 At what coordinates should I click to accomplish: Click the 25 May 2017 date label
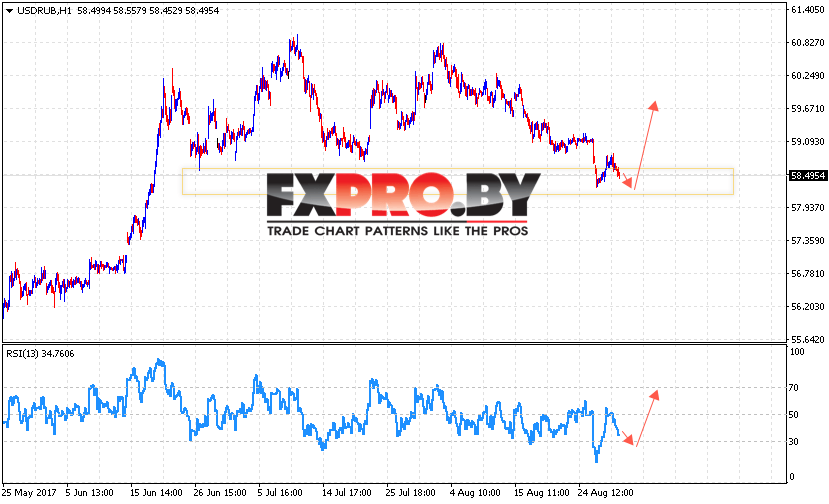29,492
